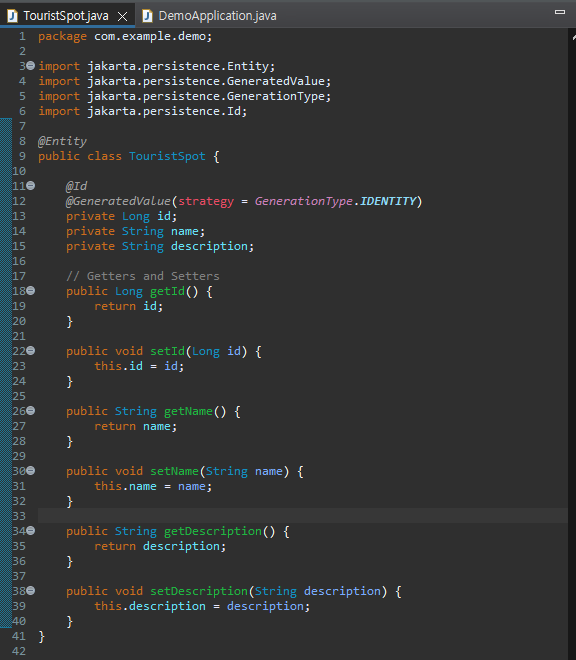Click line number 42 in the gutter
Screen dimensions: 576x660
pyautogui.click(x=19, y=651)
